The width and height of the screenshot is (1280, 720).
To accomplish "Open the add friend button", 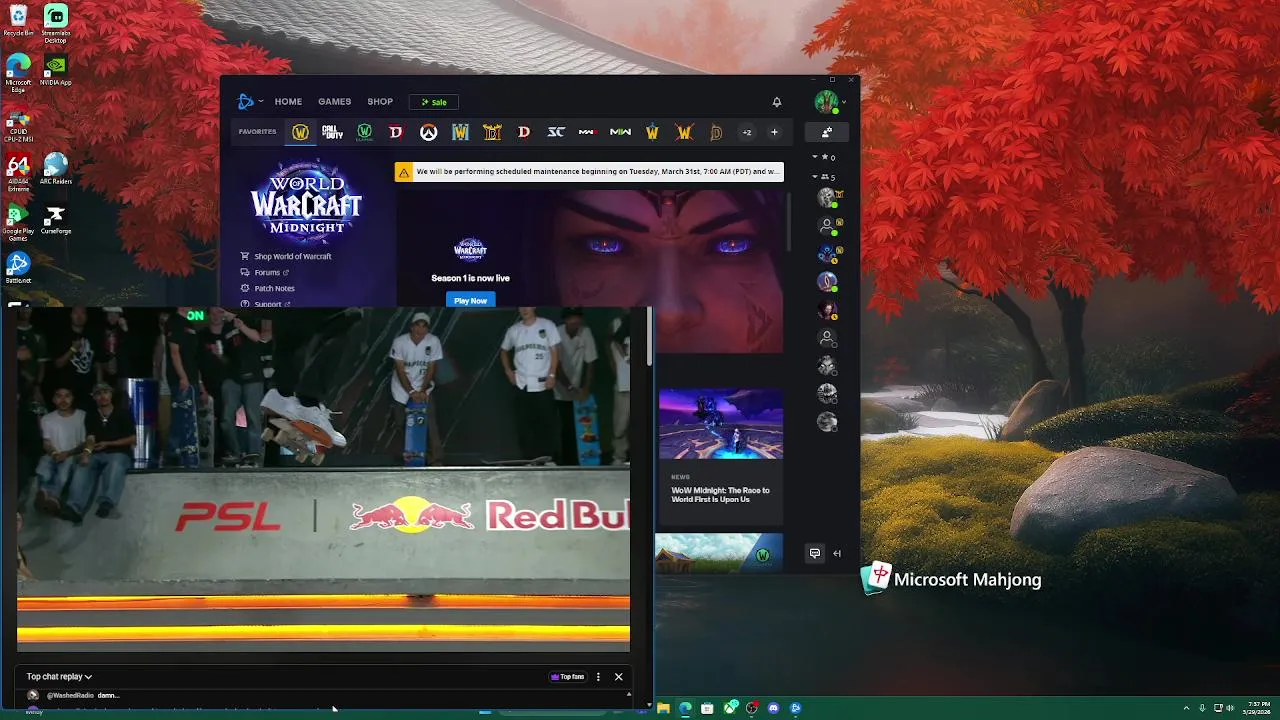I will coord(827,132).
